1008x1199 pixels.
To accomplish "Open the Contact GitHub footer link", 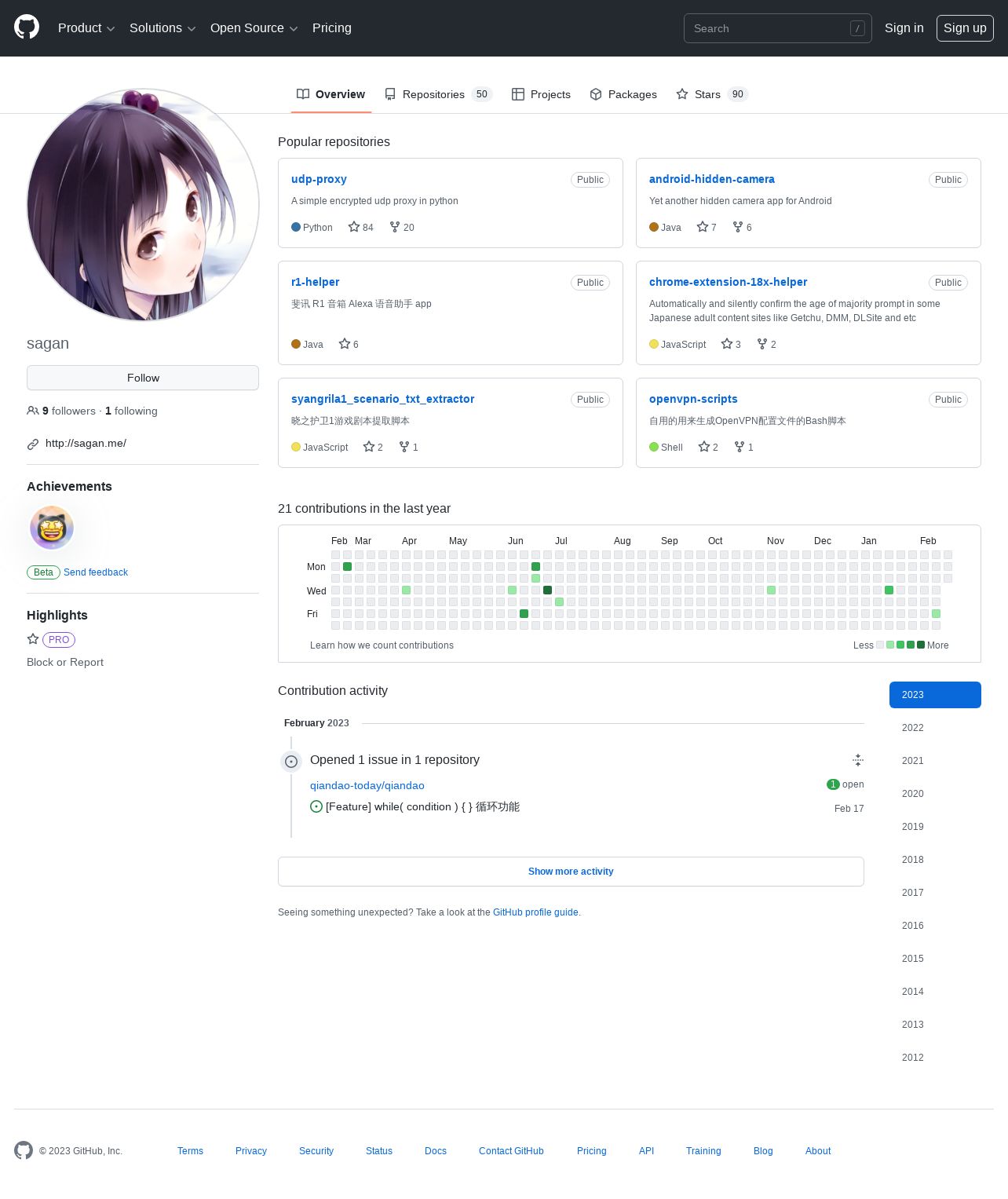I will coord(511,1151).
